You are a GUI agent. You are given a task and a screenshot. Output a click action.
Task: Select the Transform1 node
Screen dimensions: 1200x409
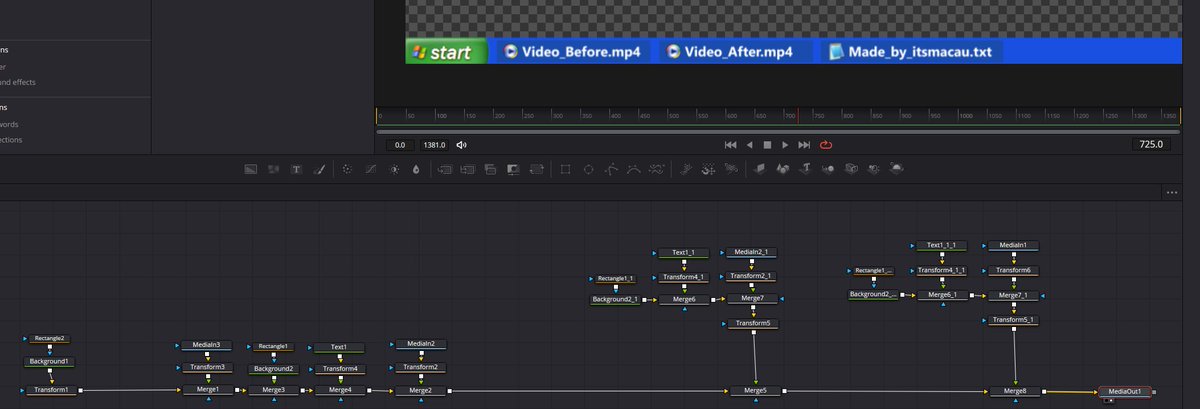click(x=50, y=390)
